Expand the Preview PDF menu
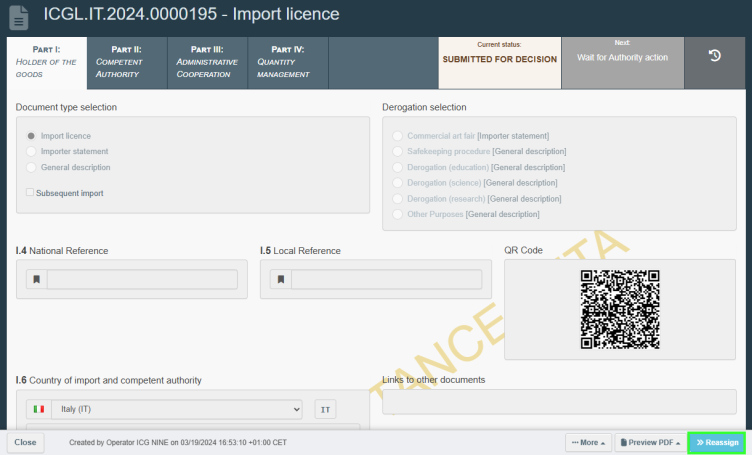Image resolution: width=752 pixels, height=455 pixels. pos(650,443)
